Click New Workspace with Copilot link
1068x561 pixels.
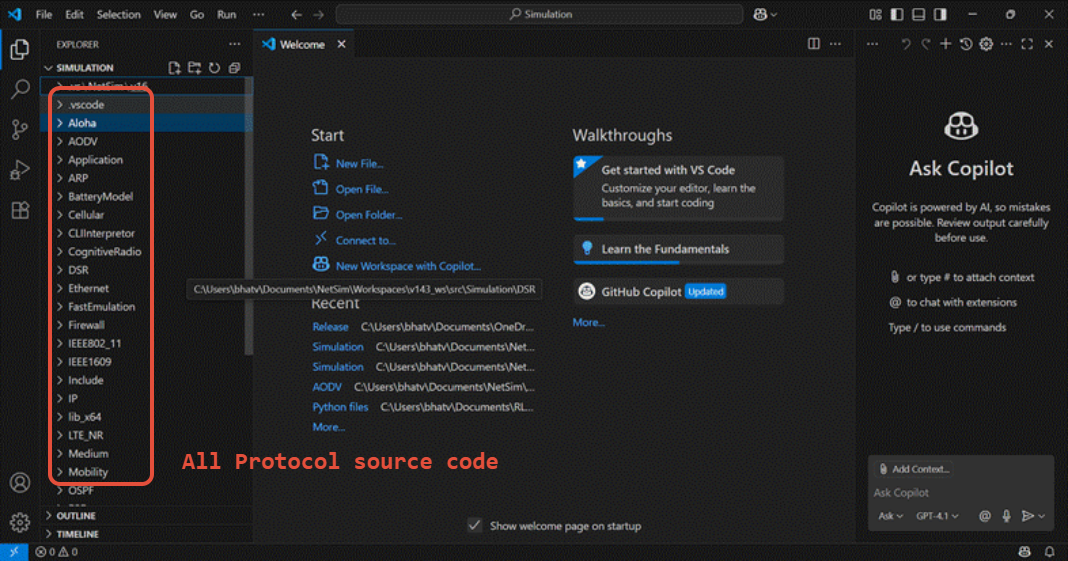pos(408,266)
